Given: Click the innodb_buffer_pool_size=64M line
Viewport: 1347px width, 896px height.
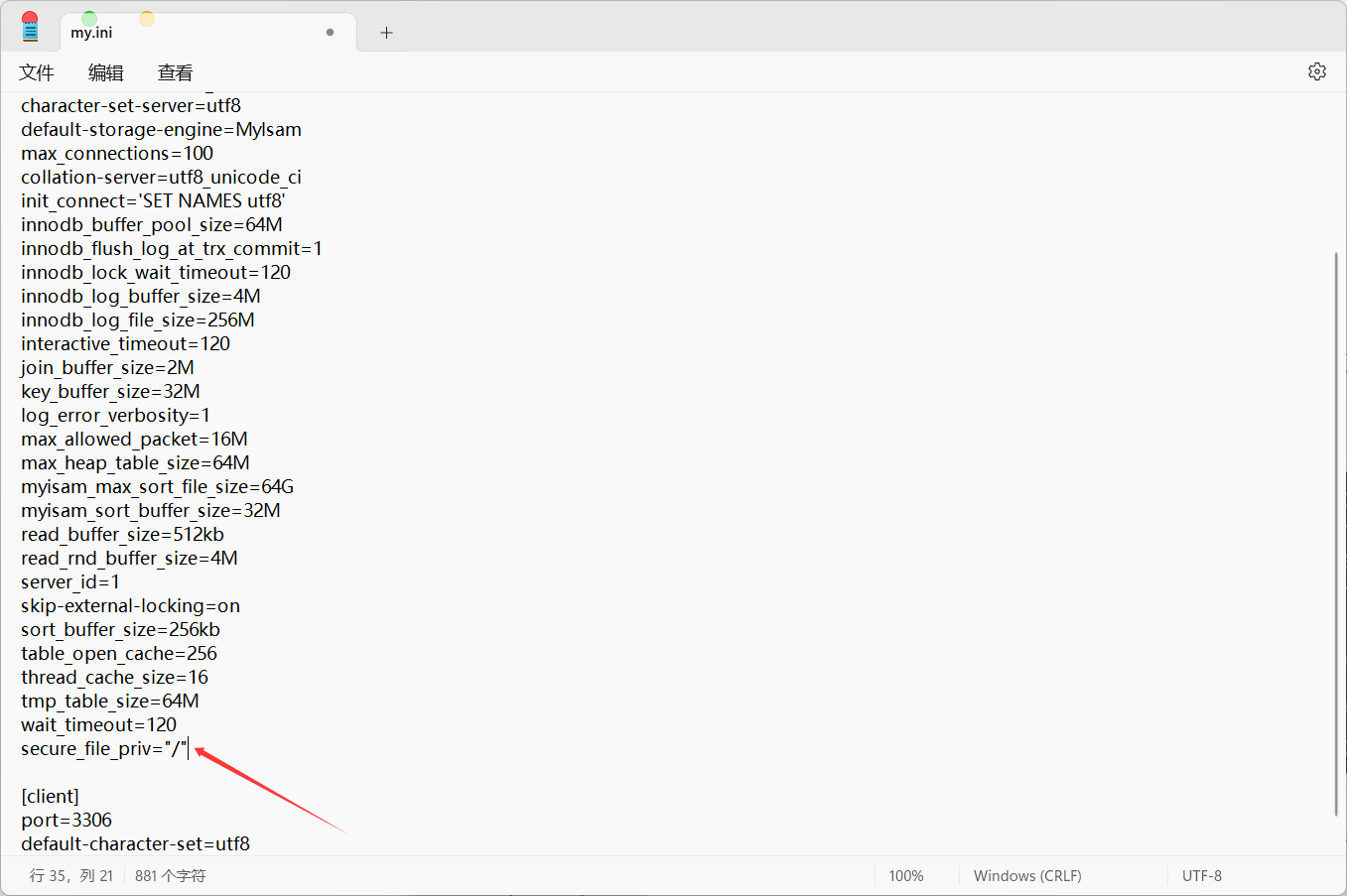Looking at the screenshot, I should point(152,225).
